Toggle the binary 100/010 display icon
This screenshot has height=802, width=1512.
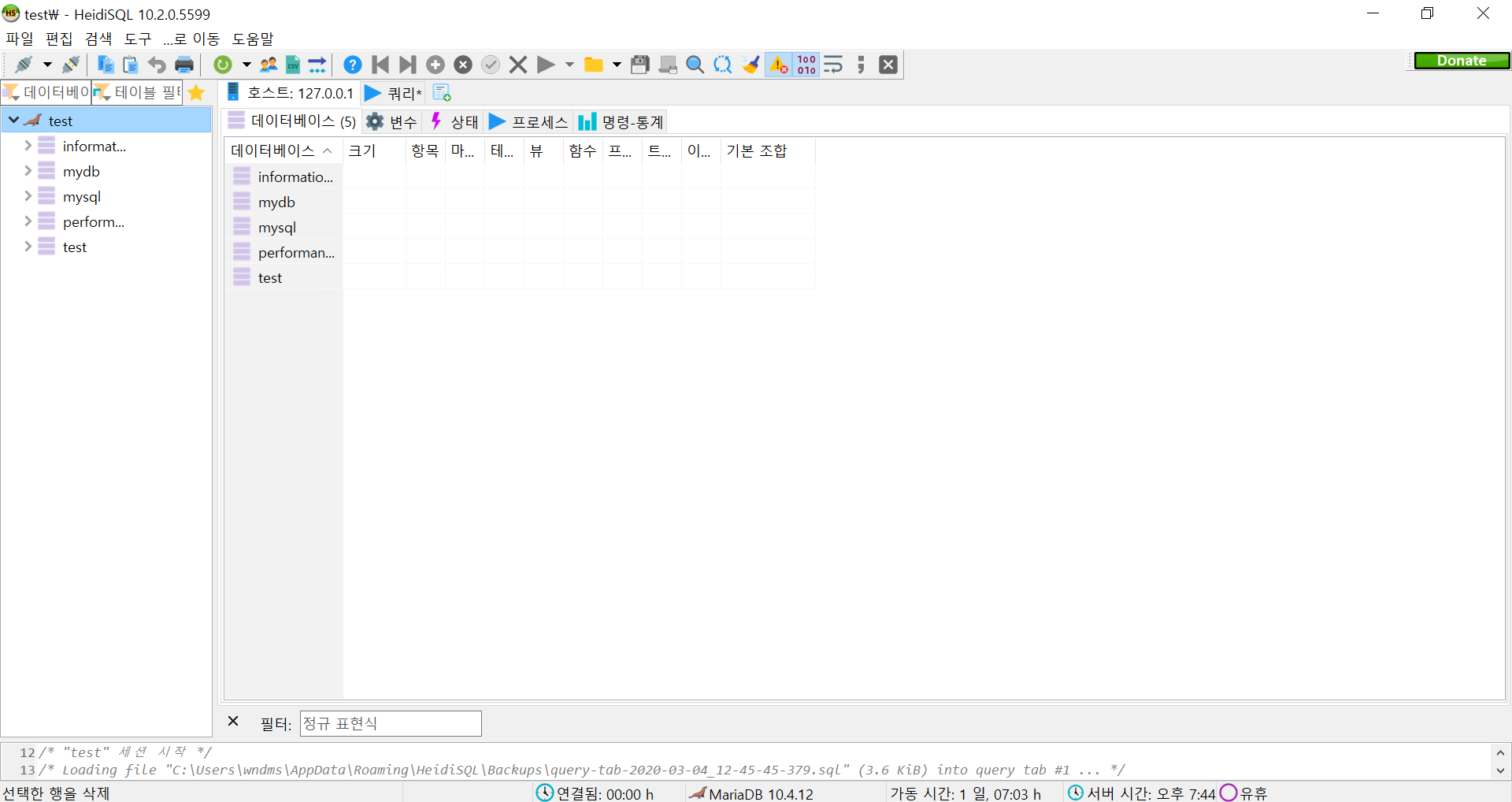[x=806, y=65]
